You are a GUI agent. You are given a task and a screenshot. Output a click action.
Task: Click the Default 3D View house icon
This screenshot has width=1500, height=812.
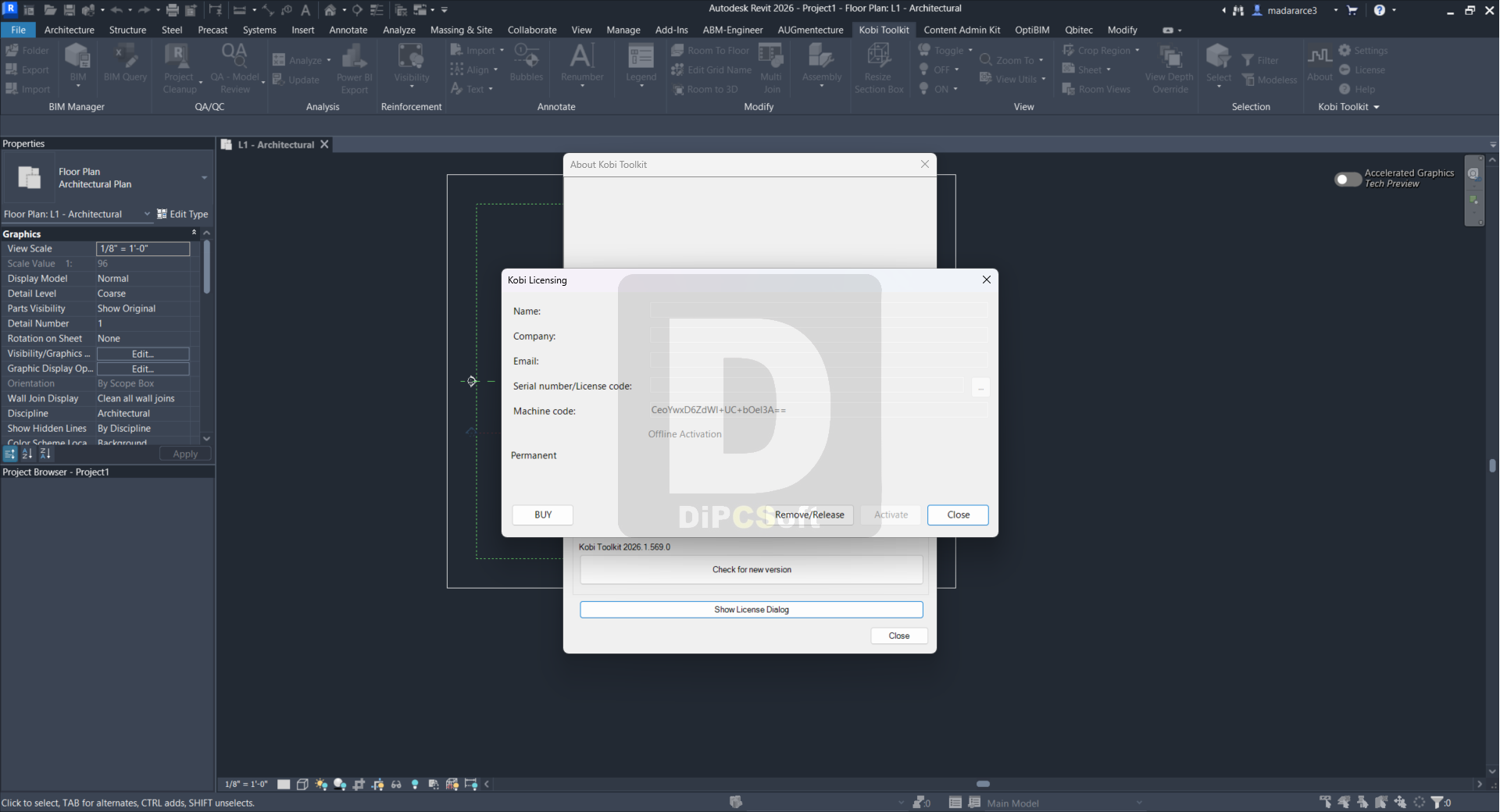(330, 10)
